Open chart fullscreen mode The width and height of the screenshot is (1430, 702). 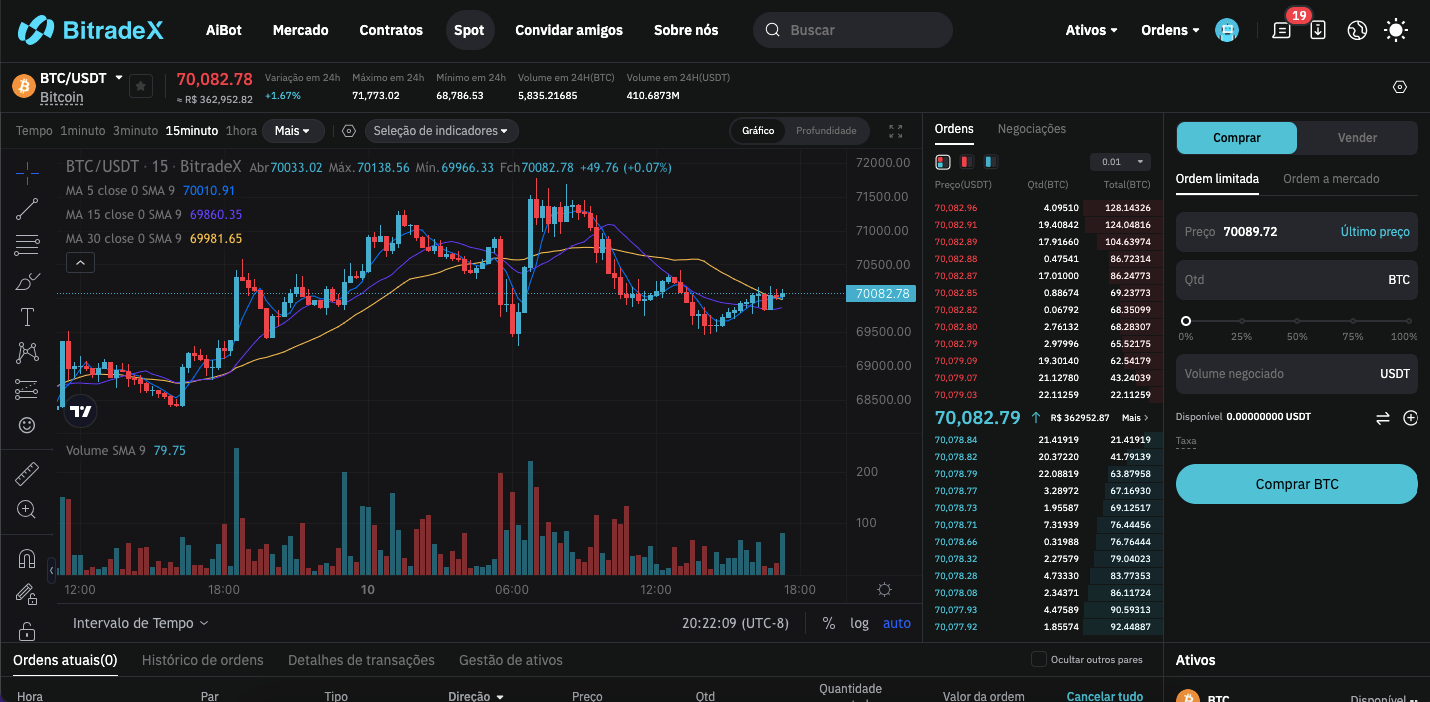(x=895, y=131)
